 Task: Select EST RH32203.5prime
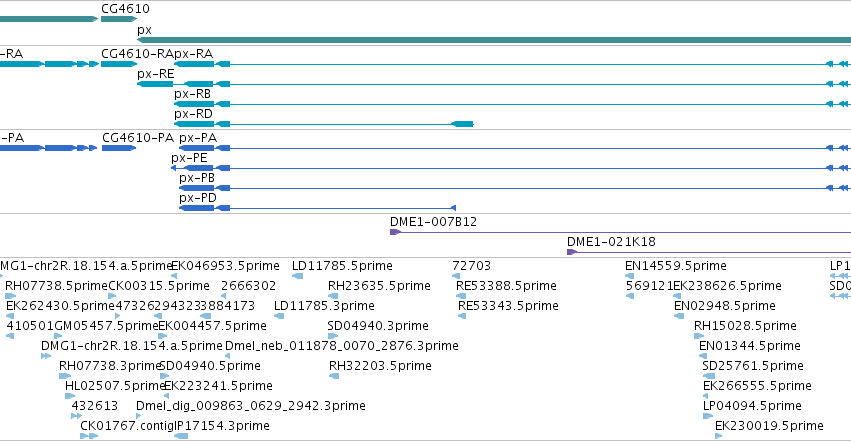(x=380, y=366)
